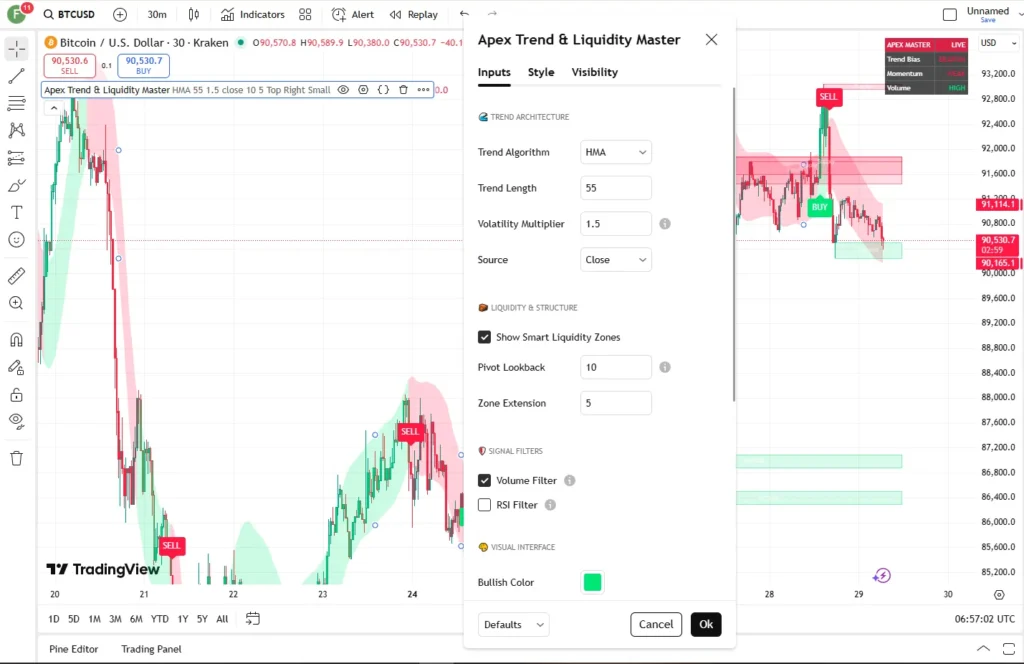
Task: Enable the RSI Filter checkbox
Action: pyautogui.click(x=485, y=505)
